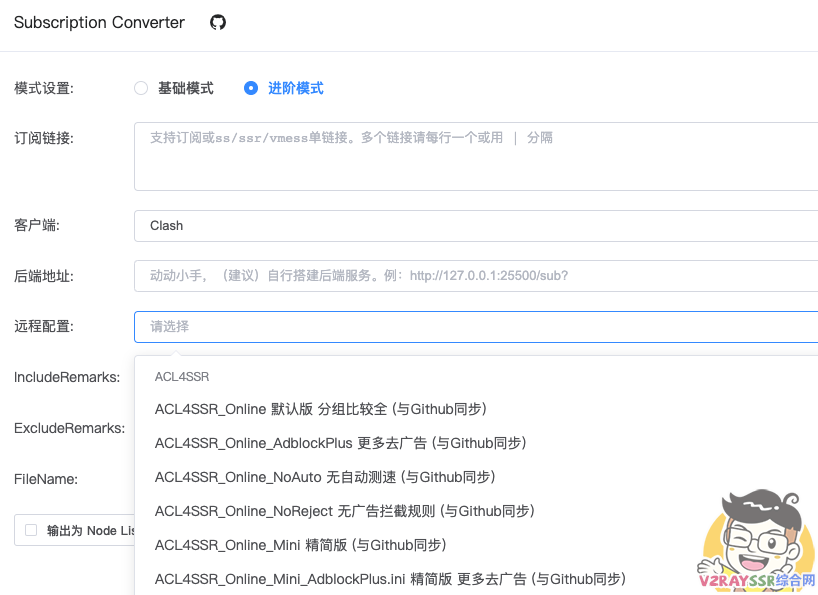Click the ACL4SSR search box in dropdown

pyautogui.click(x=300, y=376)
